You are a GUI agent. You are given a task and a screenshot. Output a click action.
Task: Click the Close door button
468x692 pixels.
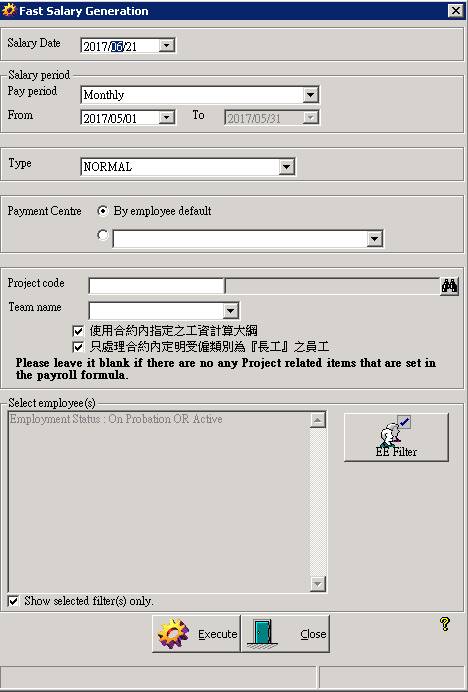coord(285,634)
